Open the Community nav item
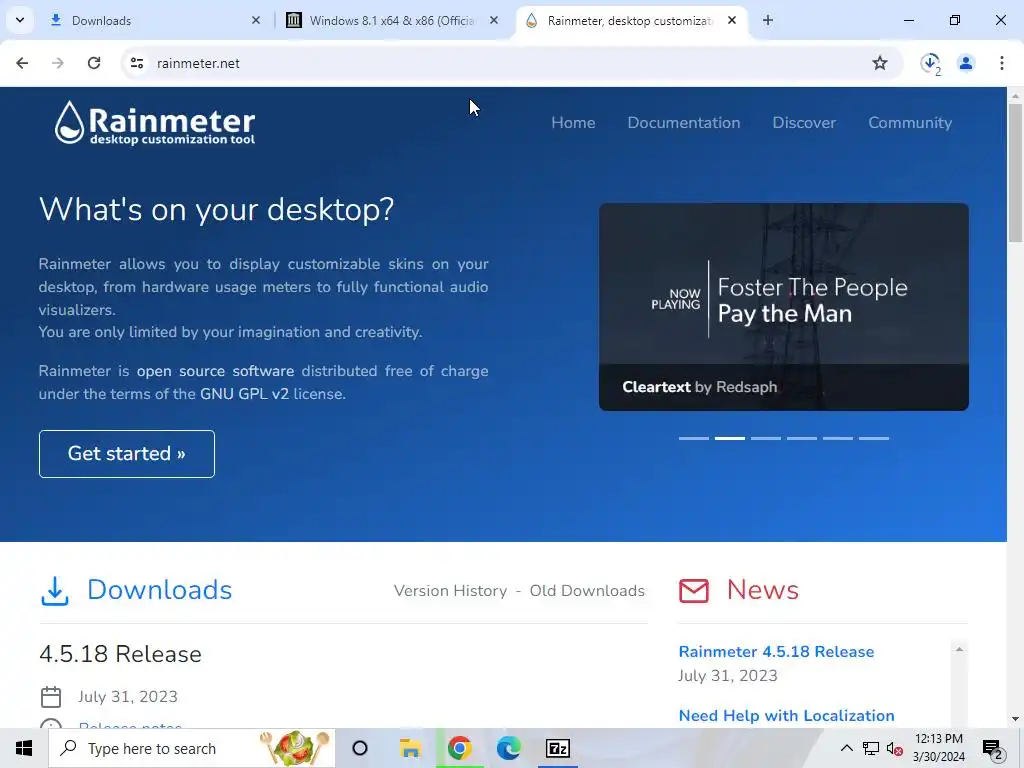1024x768 pixels. point(910,123)
